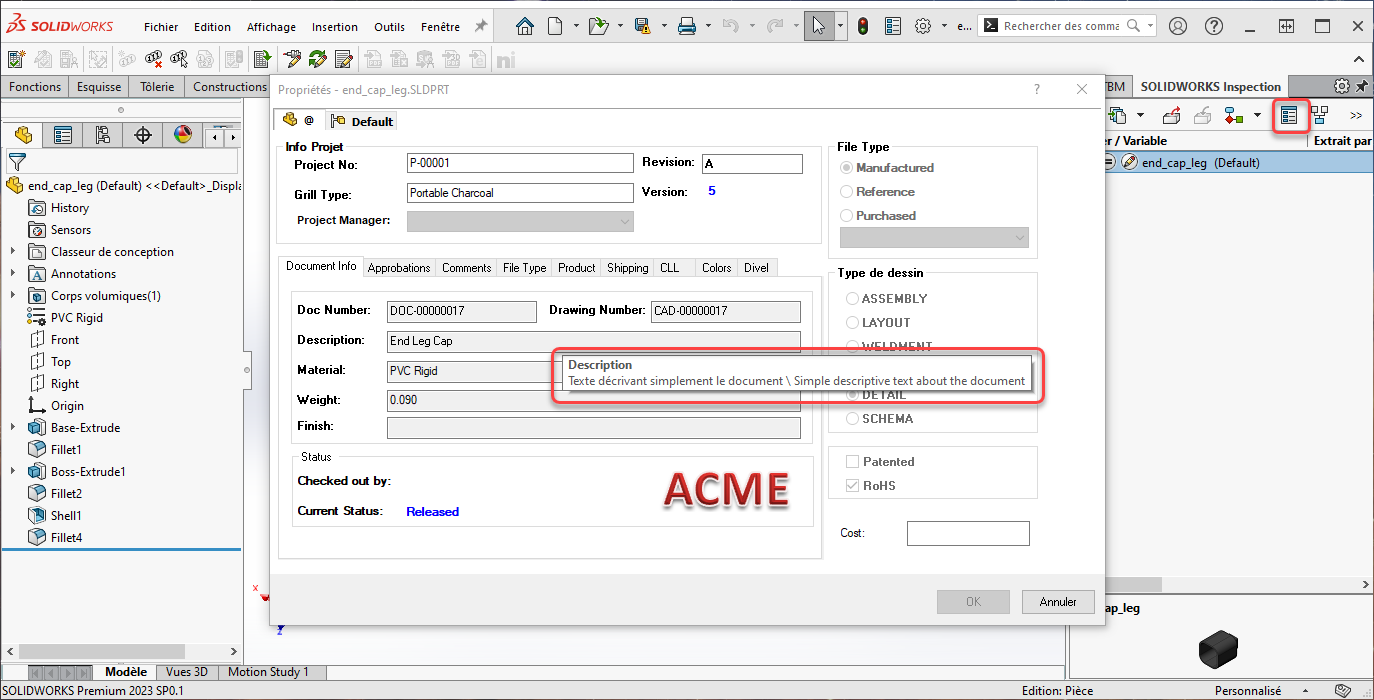
Task: Open the Vues 3D tab
Action: coord(187,672)
